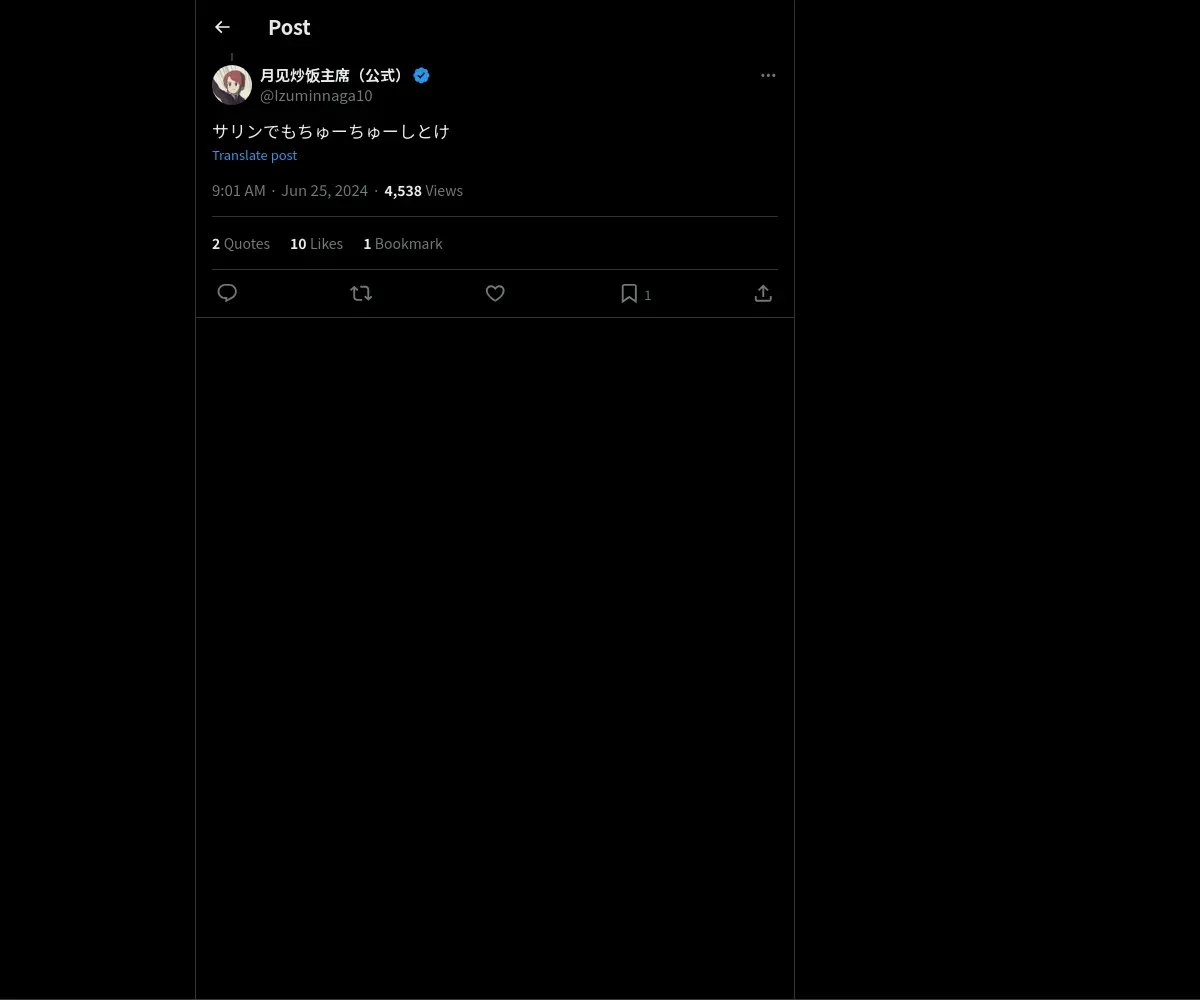Click the blue verified badge
This screenshot has width=1200, height=1000.
(x=421, y=75)
